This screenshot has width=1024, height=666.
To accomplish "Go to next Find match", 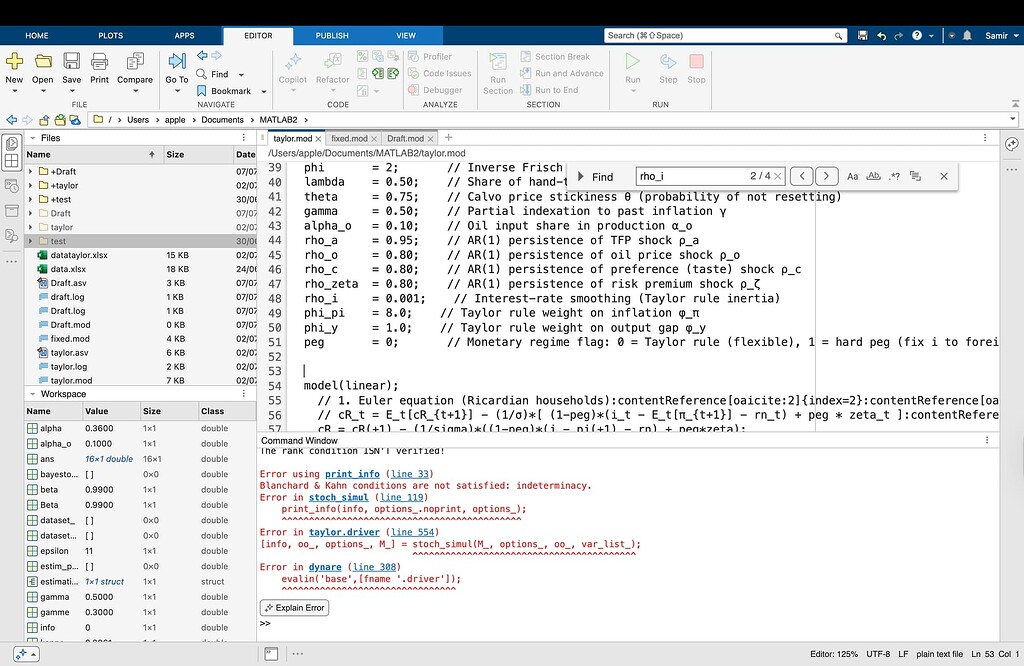I will click(x=826, y=176).
